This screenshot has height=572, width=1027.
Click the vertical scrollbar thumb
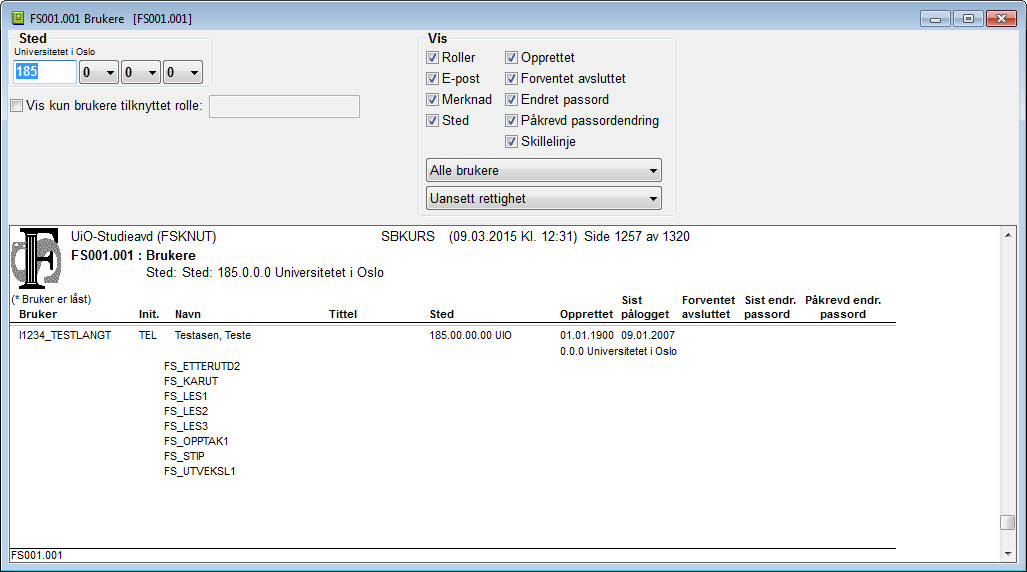(1008, 522)
